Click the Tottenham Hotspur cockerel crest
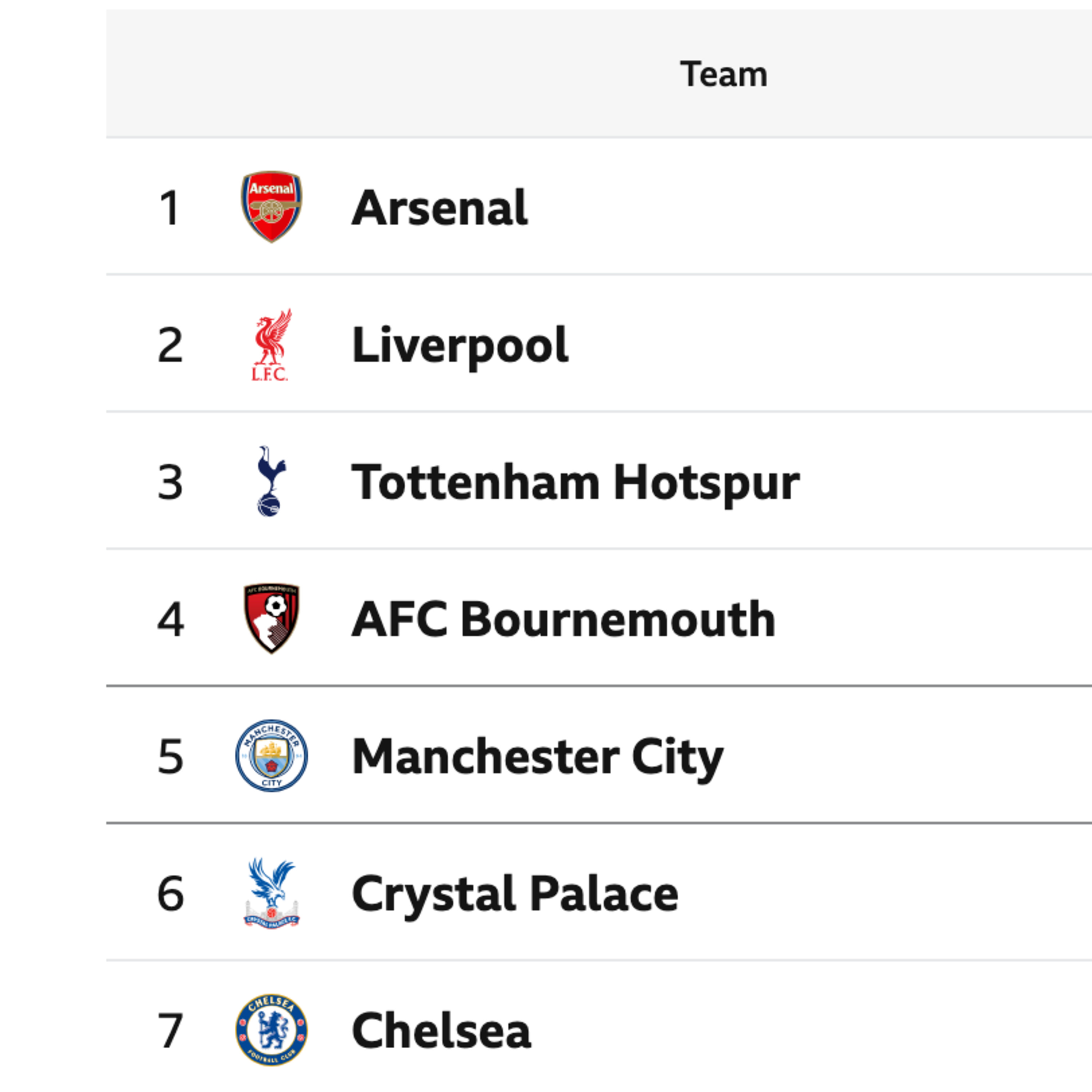This screenshot has width=1092, height=1092. 271,482
